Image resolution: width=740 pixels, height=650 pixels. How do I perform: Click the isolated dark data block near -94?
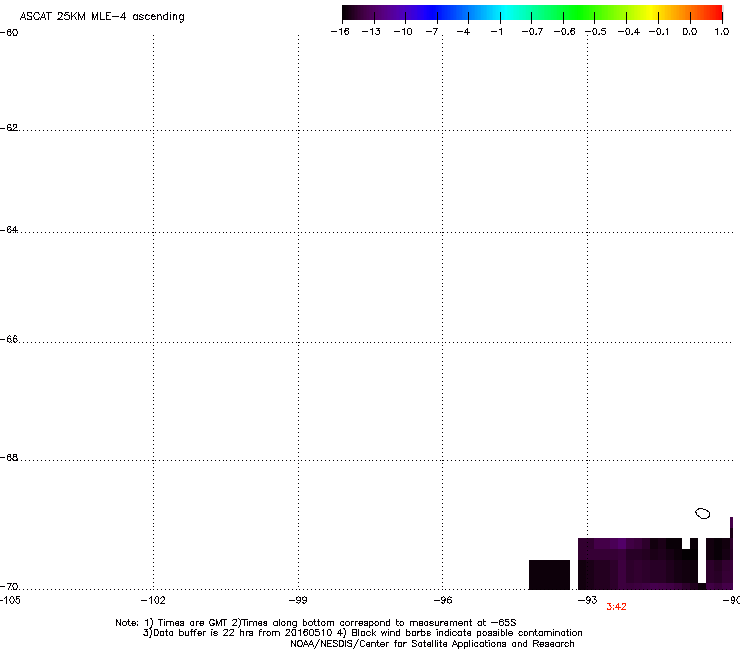click(549, 575)
